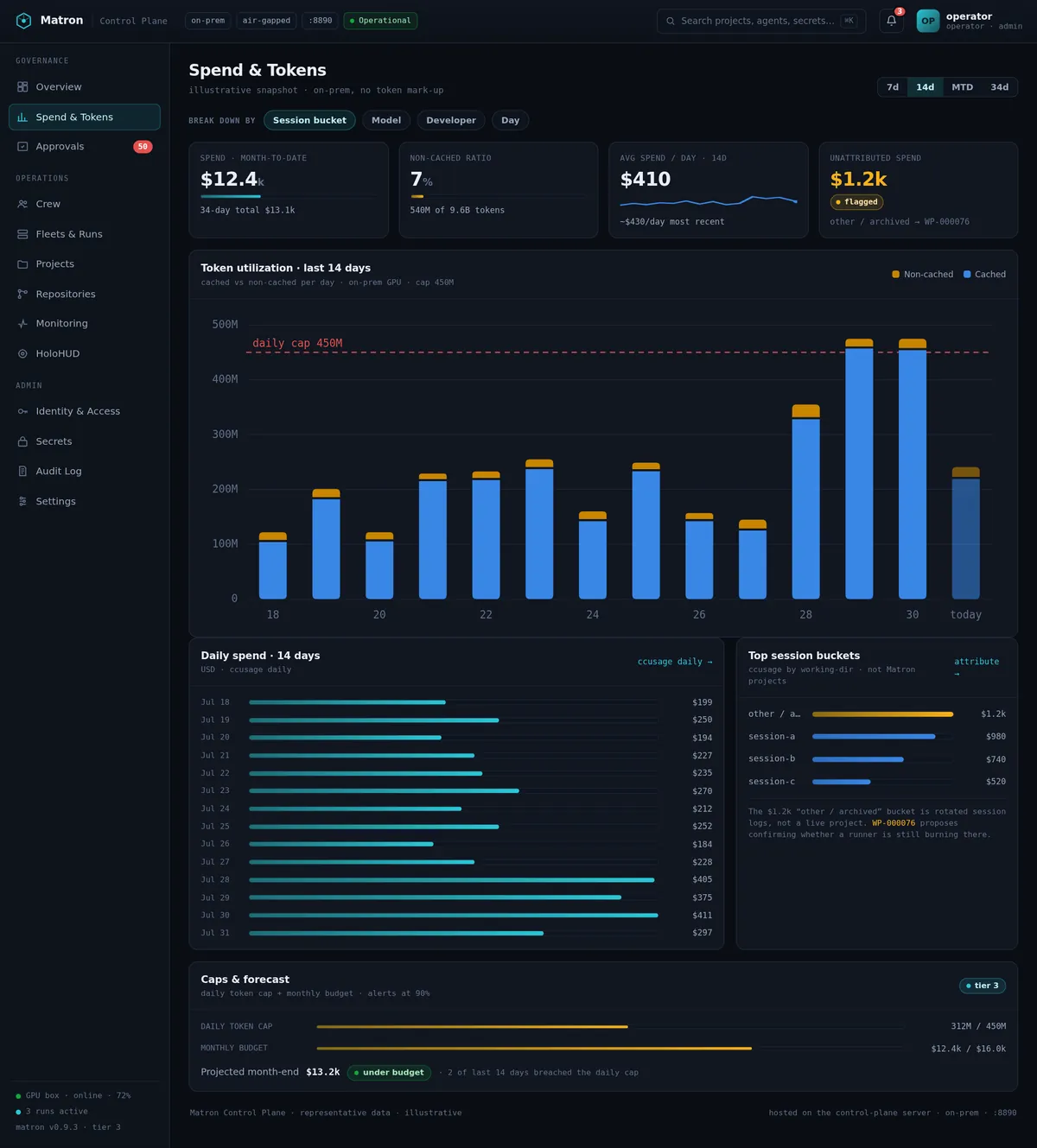Click the bar above the 30 axis label
Image resolution: width=1037 pixels, height=1148 pixels.
point(913,469)
